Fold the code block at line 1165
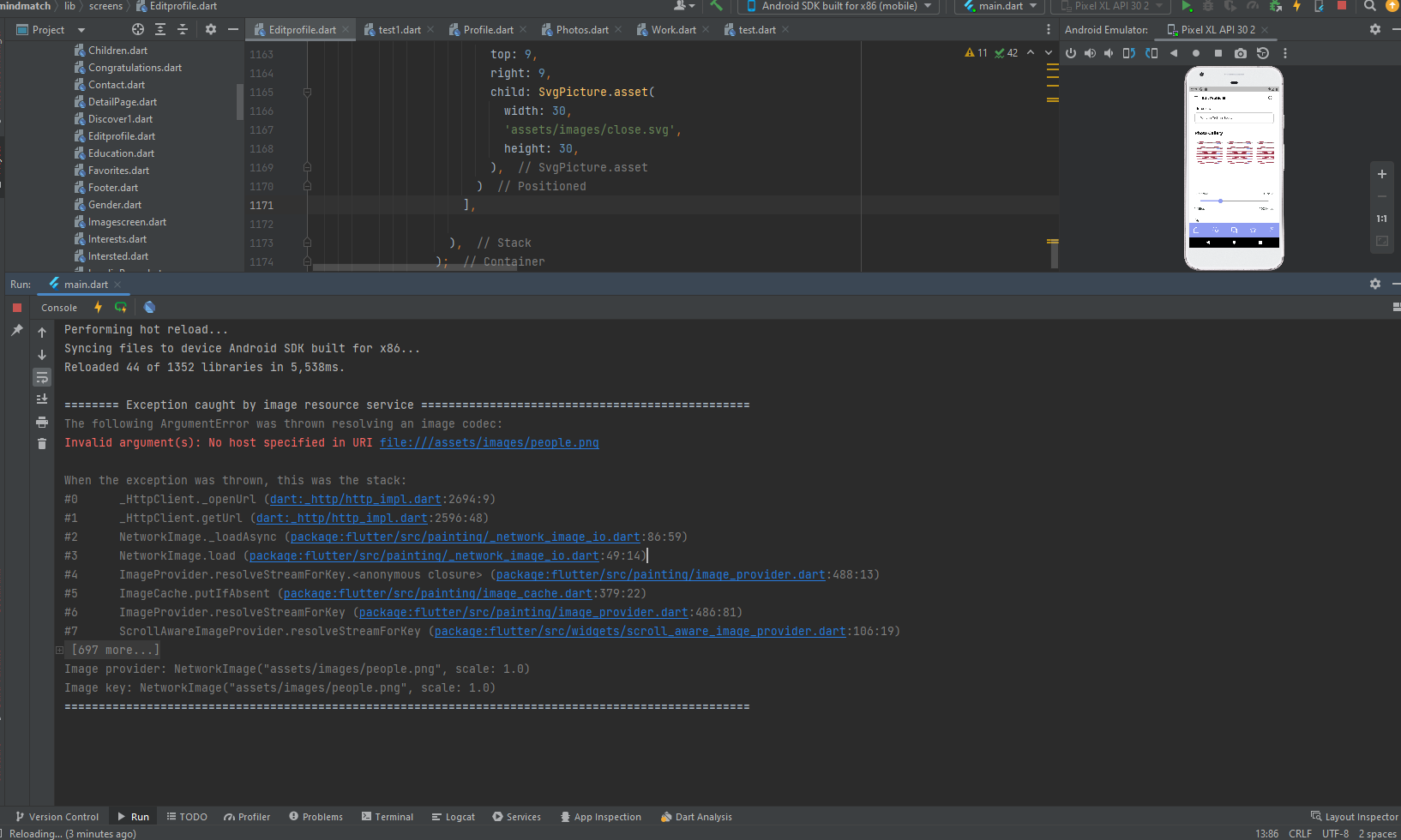The height and width of the screenshot is (840, 1401). point(307,93)
